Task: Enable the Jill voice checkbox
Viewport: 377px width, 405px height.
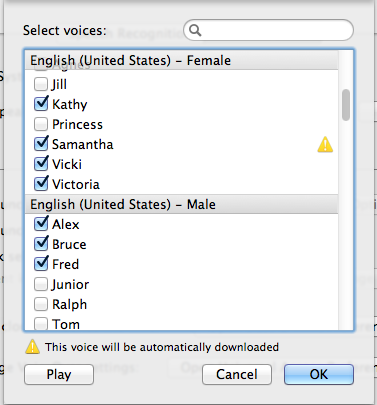Action: point(41,84)
